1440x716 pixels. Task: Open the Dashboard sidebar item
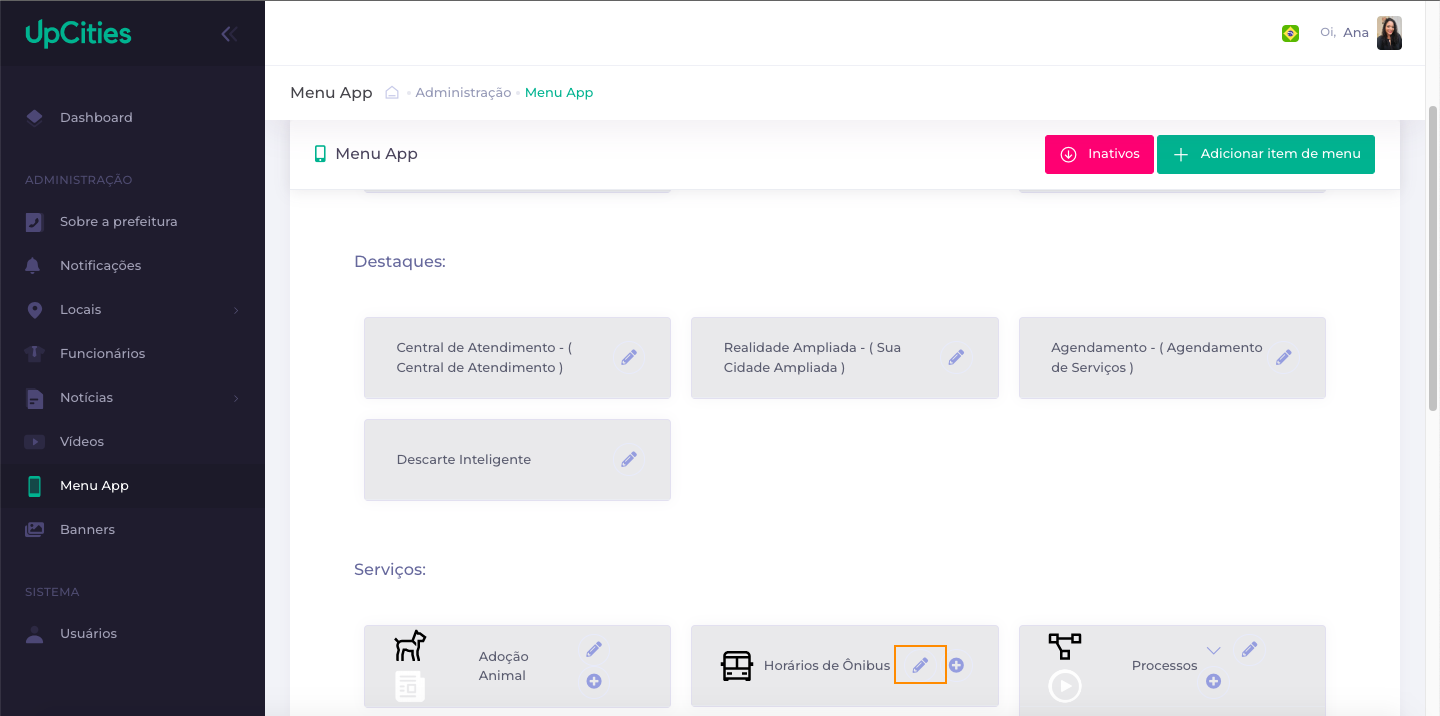tap(132, 117)
